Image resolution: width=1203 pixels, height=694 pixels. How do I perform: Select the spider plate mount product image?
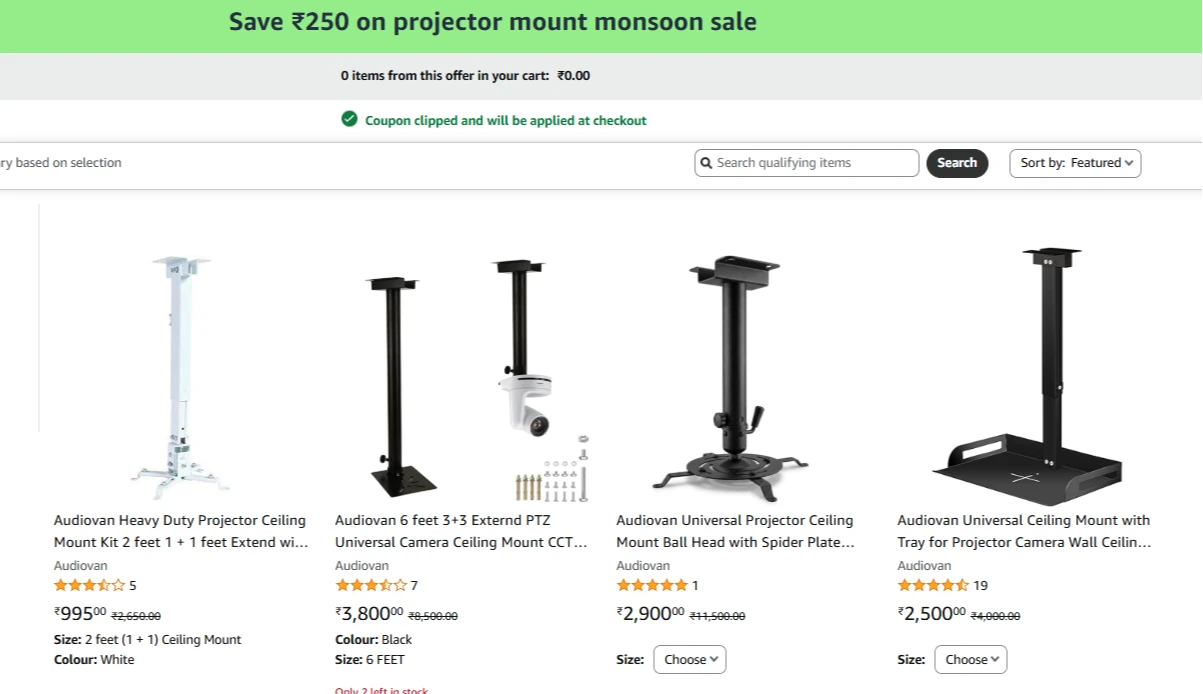click(x=733, y=379)
